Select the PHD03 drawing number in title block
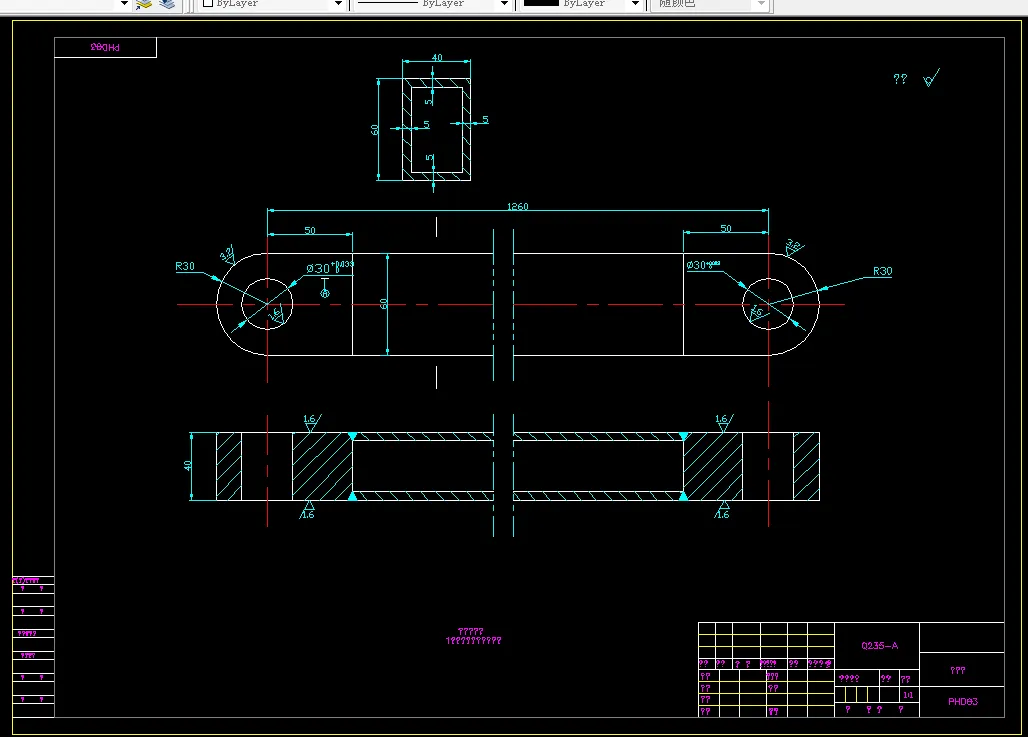Screen dimensions: 1028x737 point(962,702)
